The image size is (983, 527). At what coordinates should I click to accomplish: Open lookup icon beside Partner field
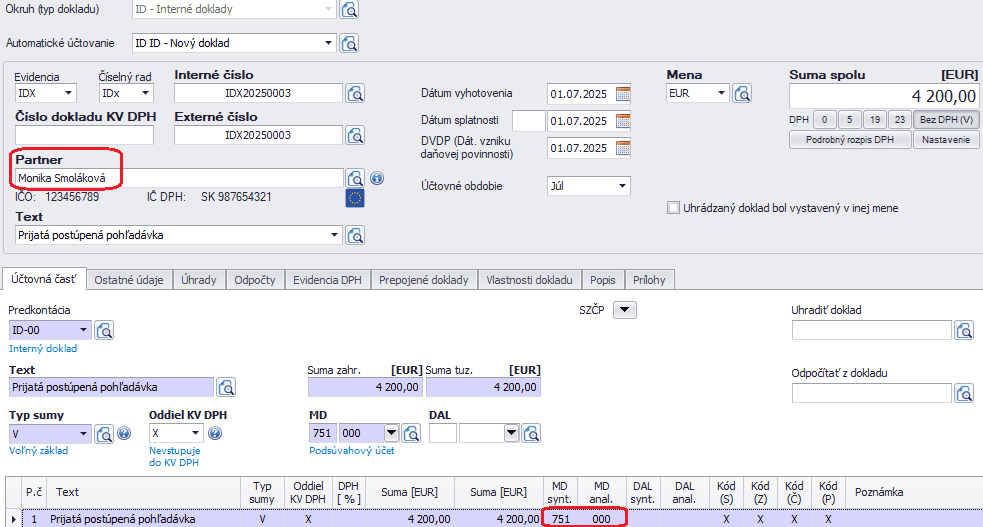coord(355,178)
